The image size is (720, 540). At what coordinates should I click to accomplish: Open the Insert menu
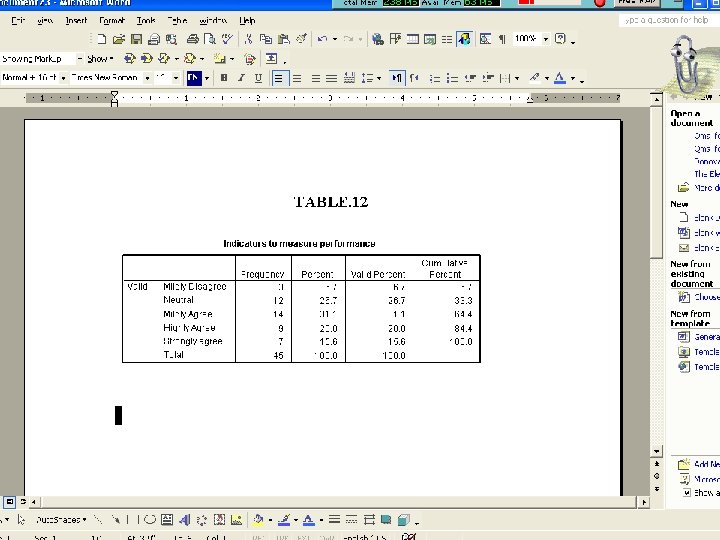[x=76, y=20]
